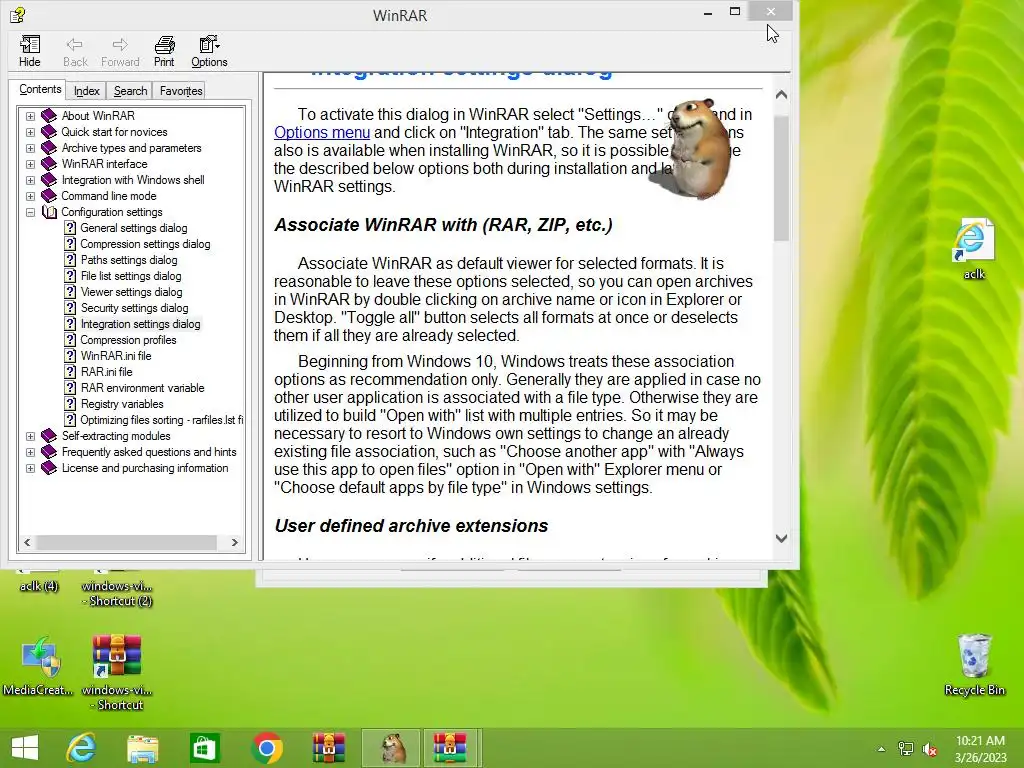Follow the Options menu hyperlink

(322, 133)
